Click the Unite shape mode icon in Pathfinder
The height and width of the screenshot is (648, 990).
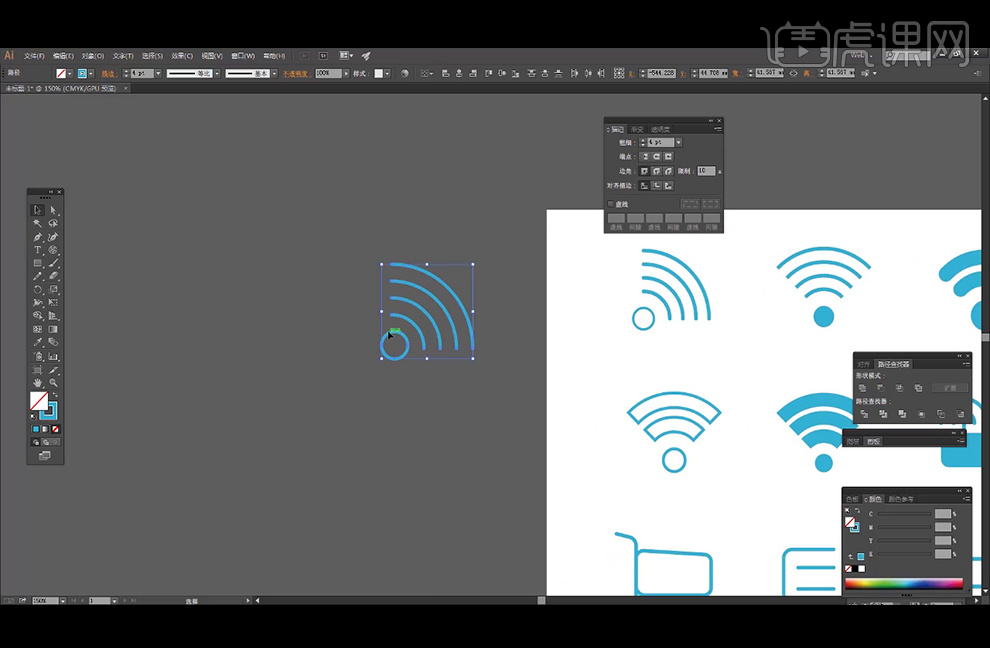[862, 388]
